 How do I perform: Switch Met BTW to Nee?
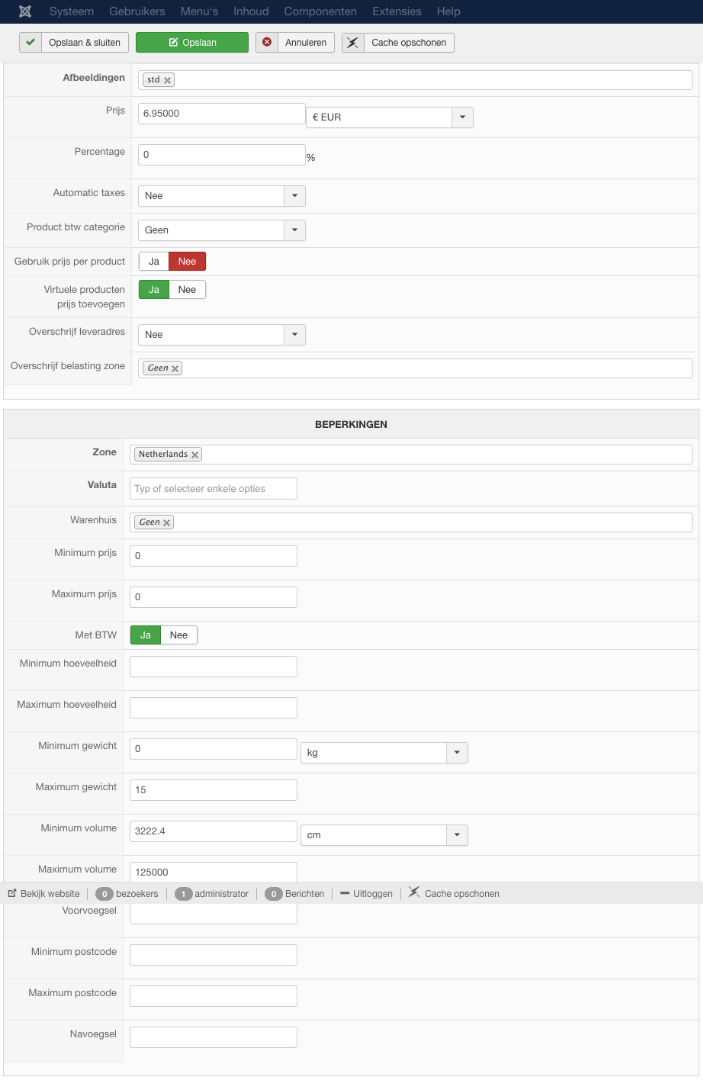(x=179, y=635)
